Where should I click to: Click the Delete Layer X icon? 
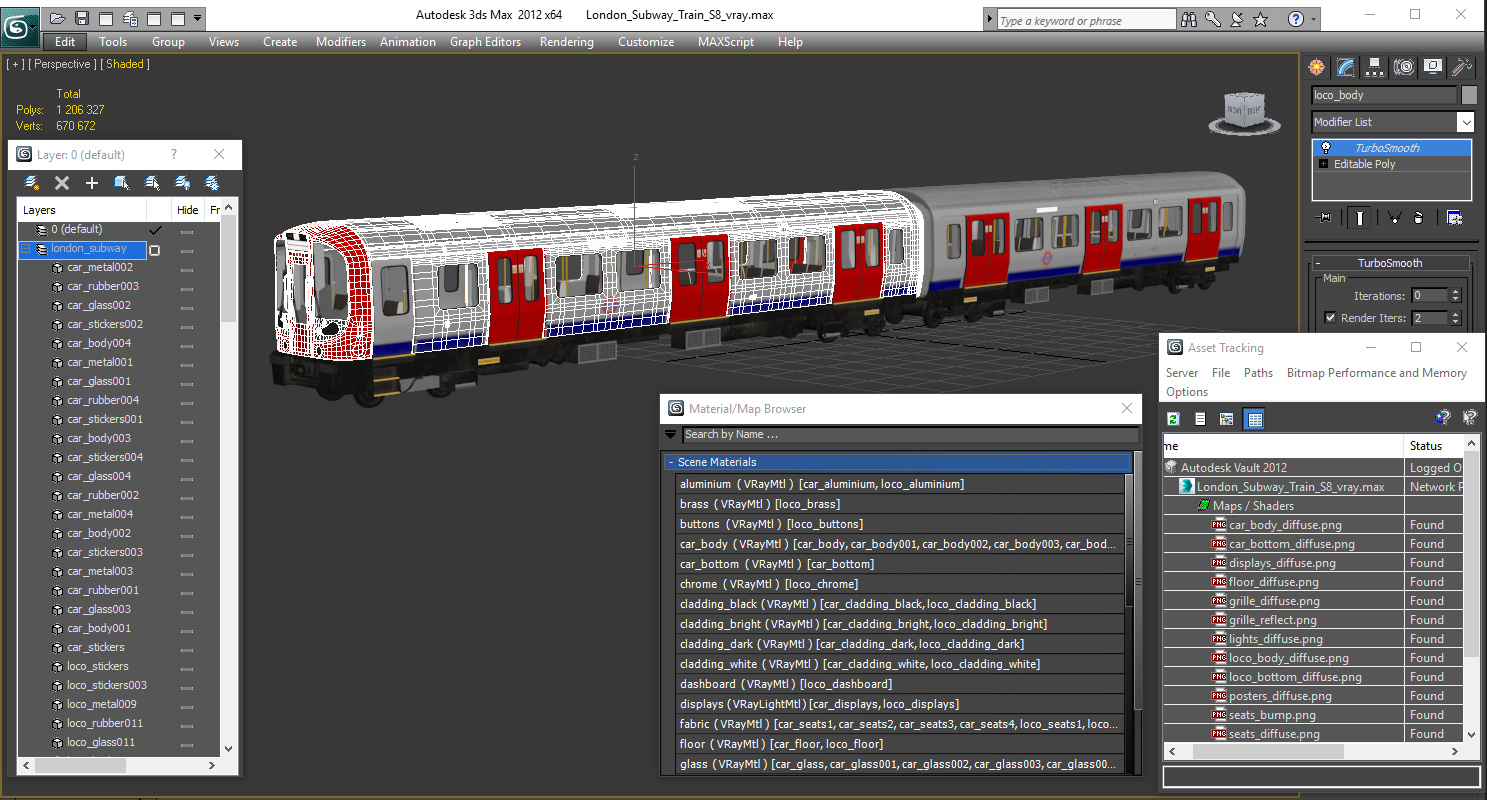[62, 183]
